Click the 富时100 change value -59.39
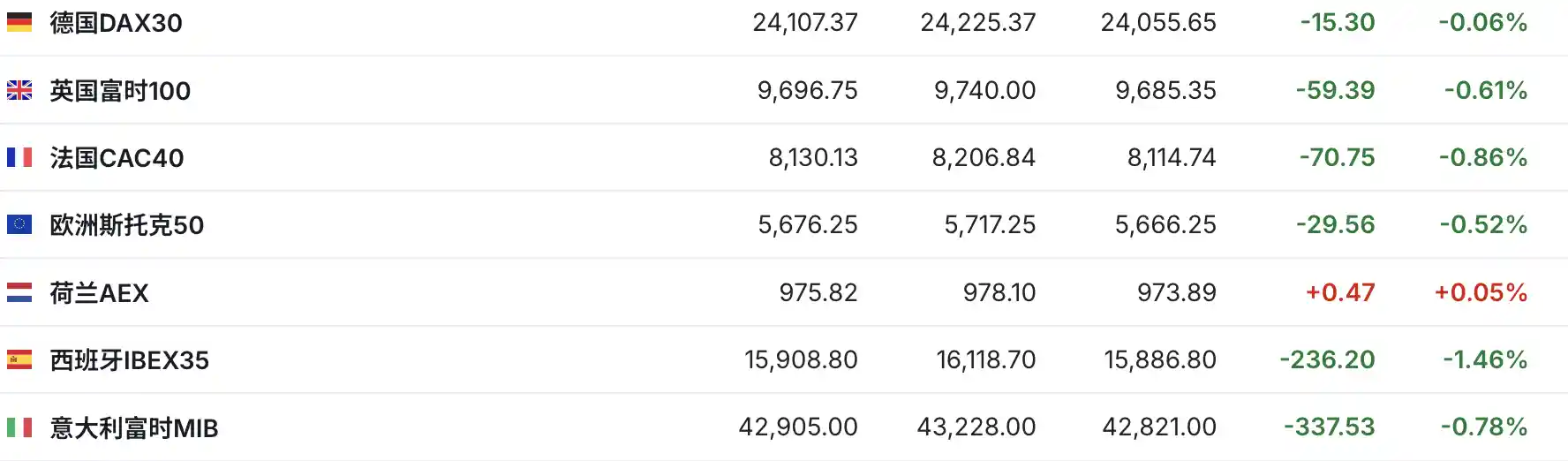This screenshot has height=461, width=1568. pyautogui.click(x=1335, y=90)
